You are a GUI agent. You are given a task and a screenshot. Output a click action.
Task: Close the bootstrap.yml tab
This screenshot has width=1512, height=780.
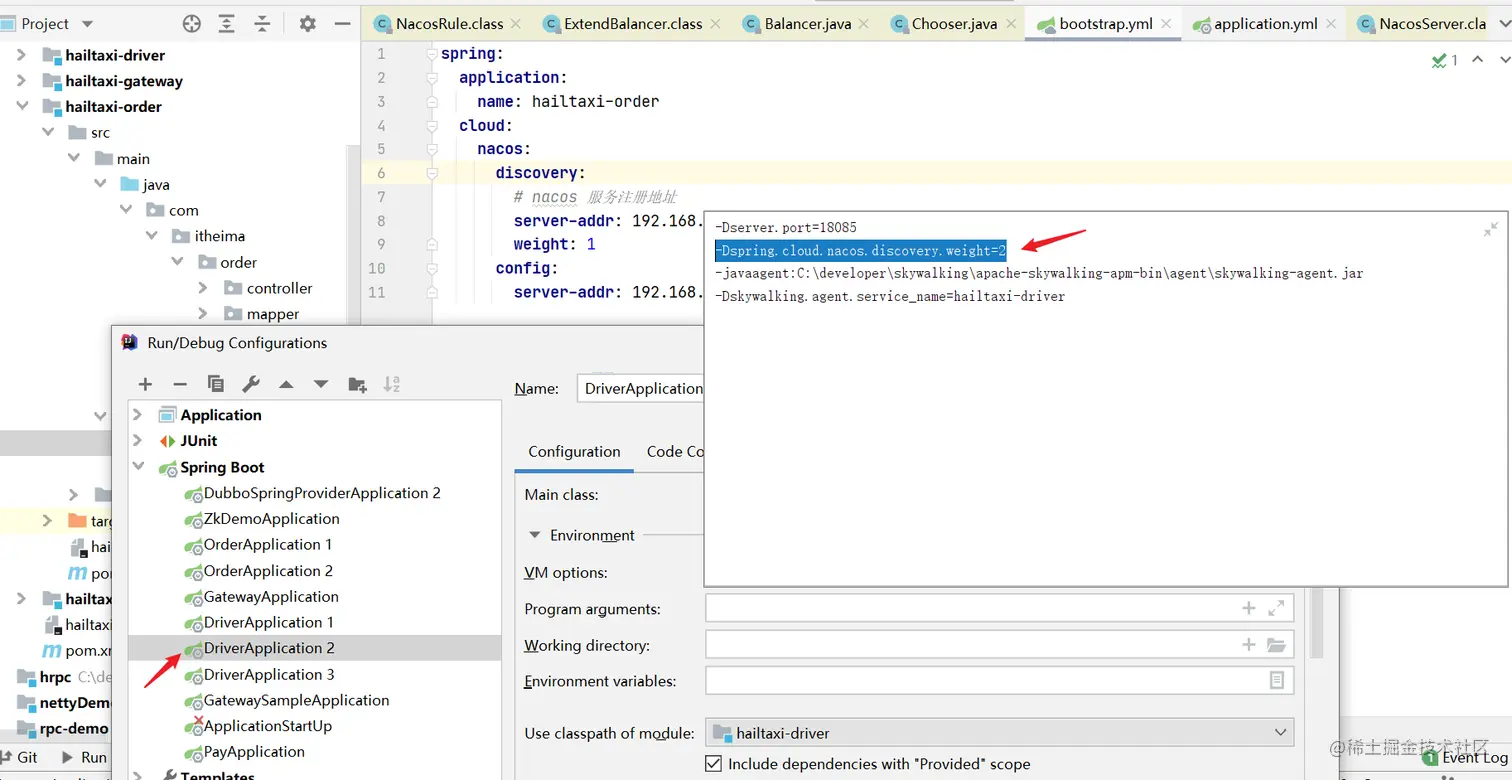point(1166,24)
